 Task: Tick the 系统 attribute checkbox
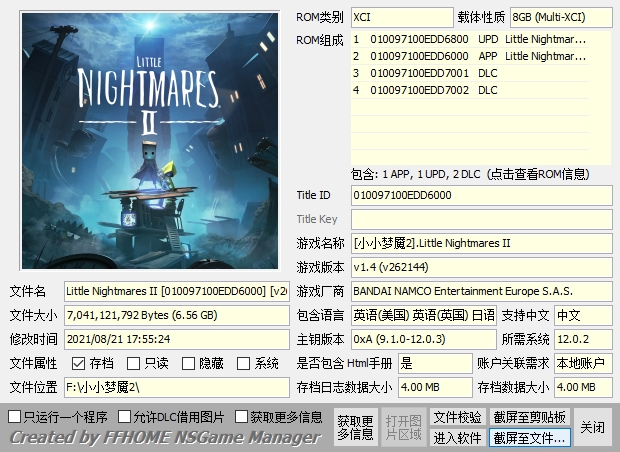pos(243,364)
